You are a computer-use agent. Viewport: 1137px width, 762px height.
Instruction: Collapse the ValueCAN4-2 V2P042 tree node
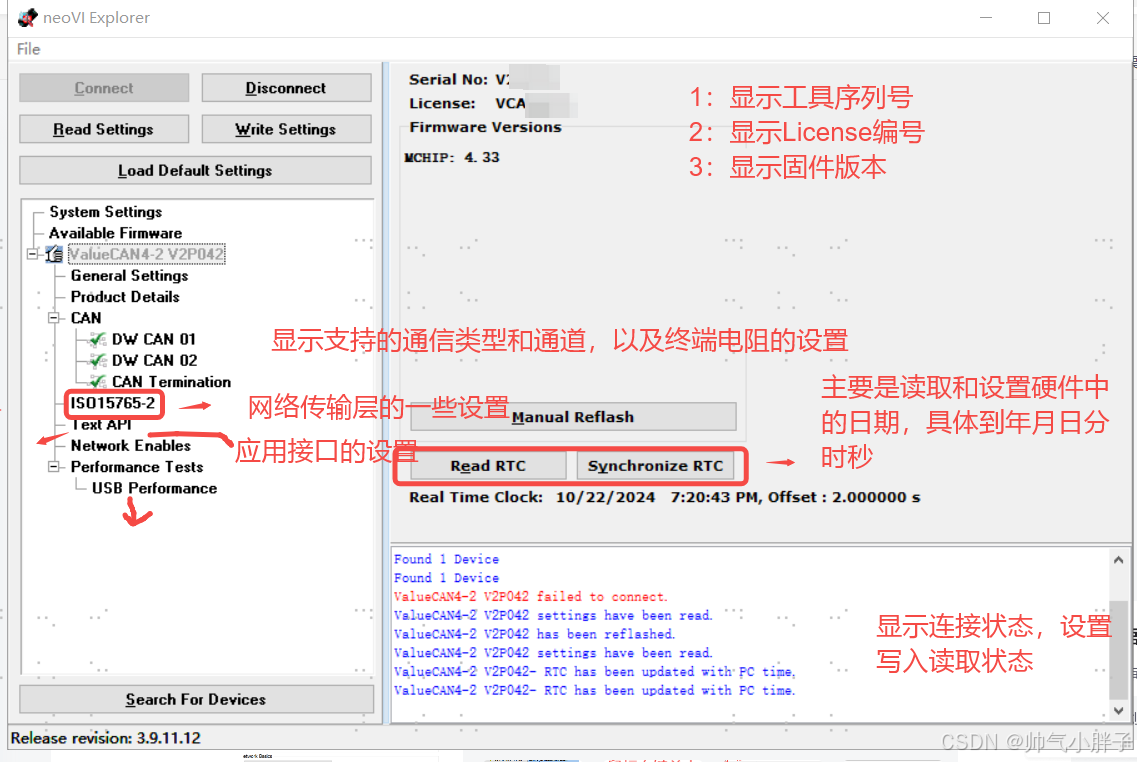click(32, 254)
